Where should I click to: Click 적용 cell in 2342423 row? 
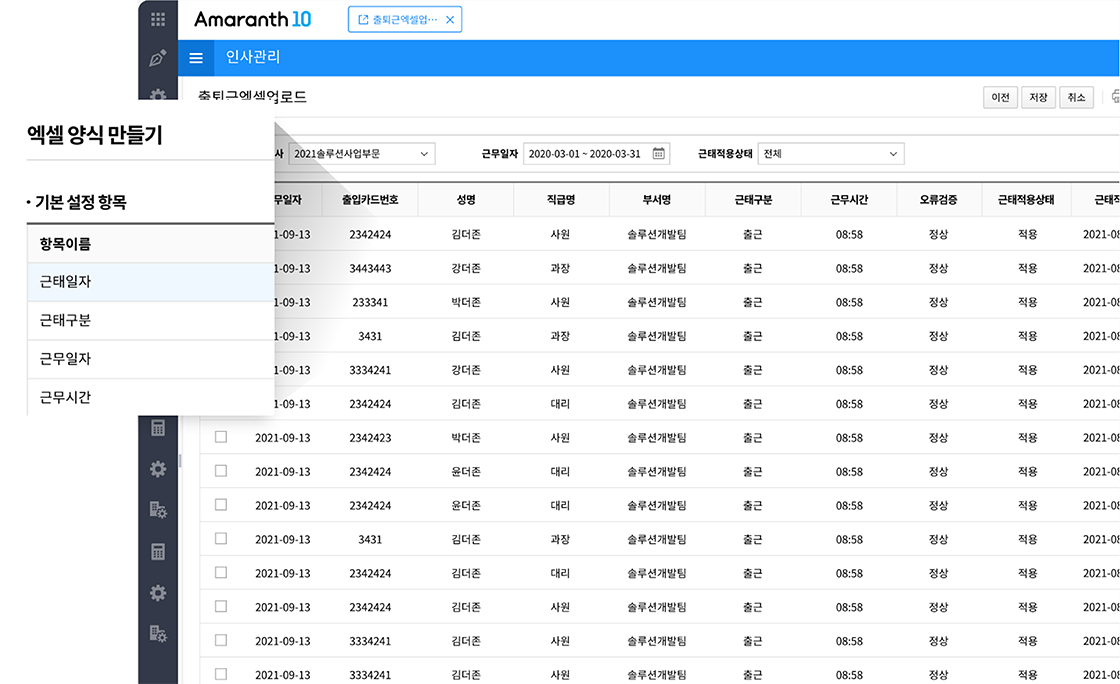click(x=1027, y=438)
